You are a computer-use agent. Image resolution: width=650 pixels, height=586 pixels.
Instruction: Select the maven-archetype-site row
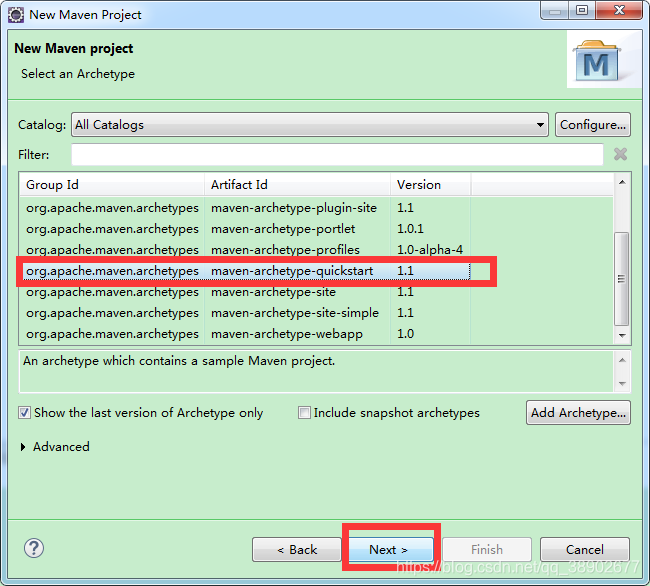coord(245,292)
